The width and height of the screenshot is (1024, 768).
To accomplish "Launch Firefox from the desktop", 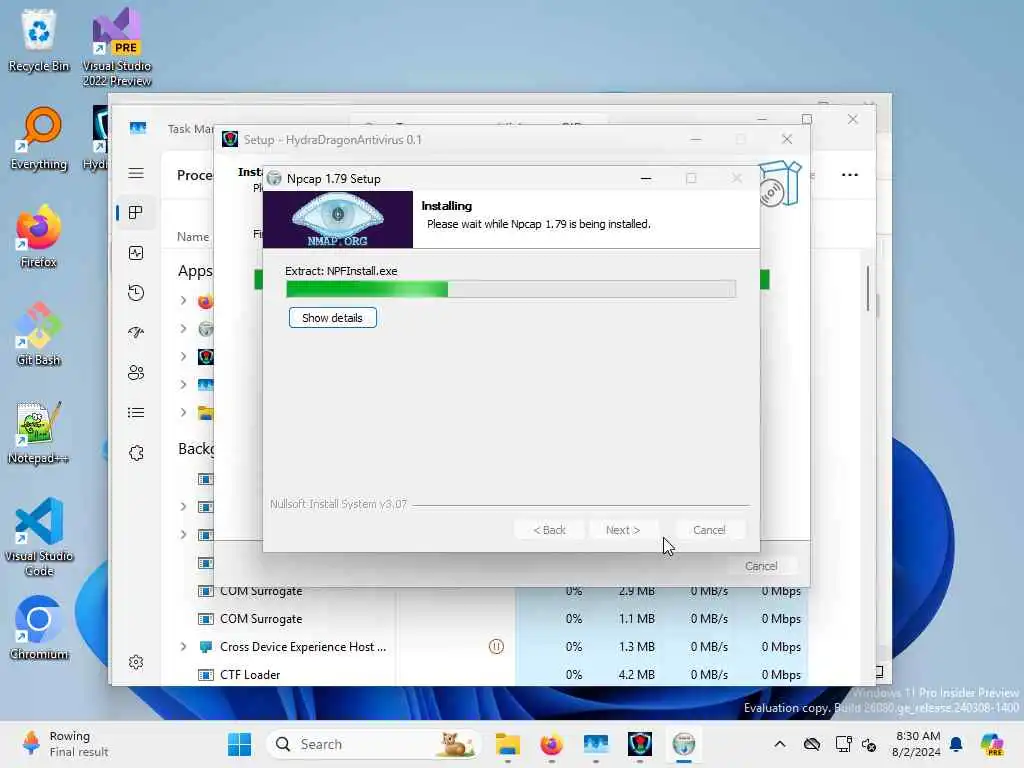I will pyautogui.click(x=39, y=236).
